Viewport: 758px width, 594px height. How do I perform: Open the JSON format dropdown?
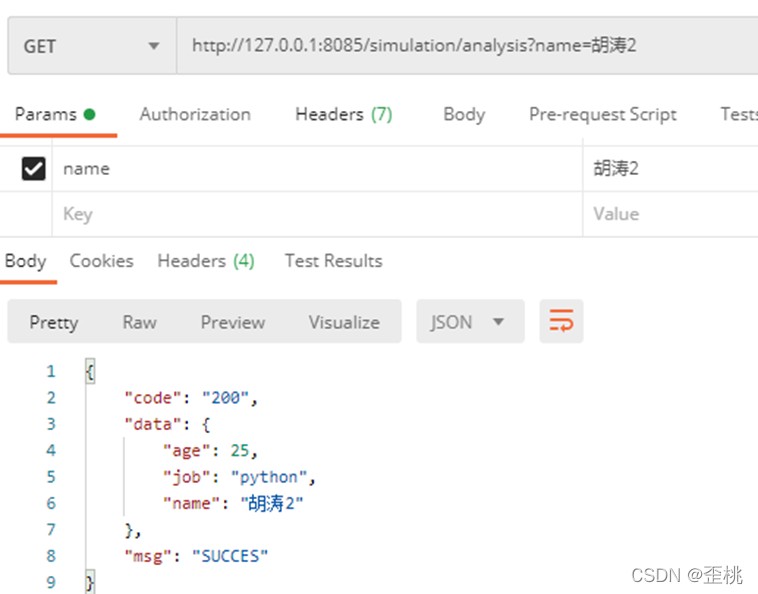point(470,321)
